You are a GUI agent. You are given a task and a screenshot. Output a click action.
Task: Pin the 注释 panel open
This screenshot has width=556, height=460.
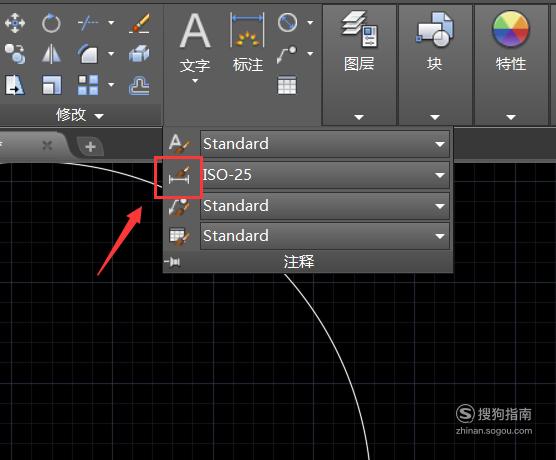[x=173, y=262]
